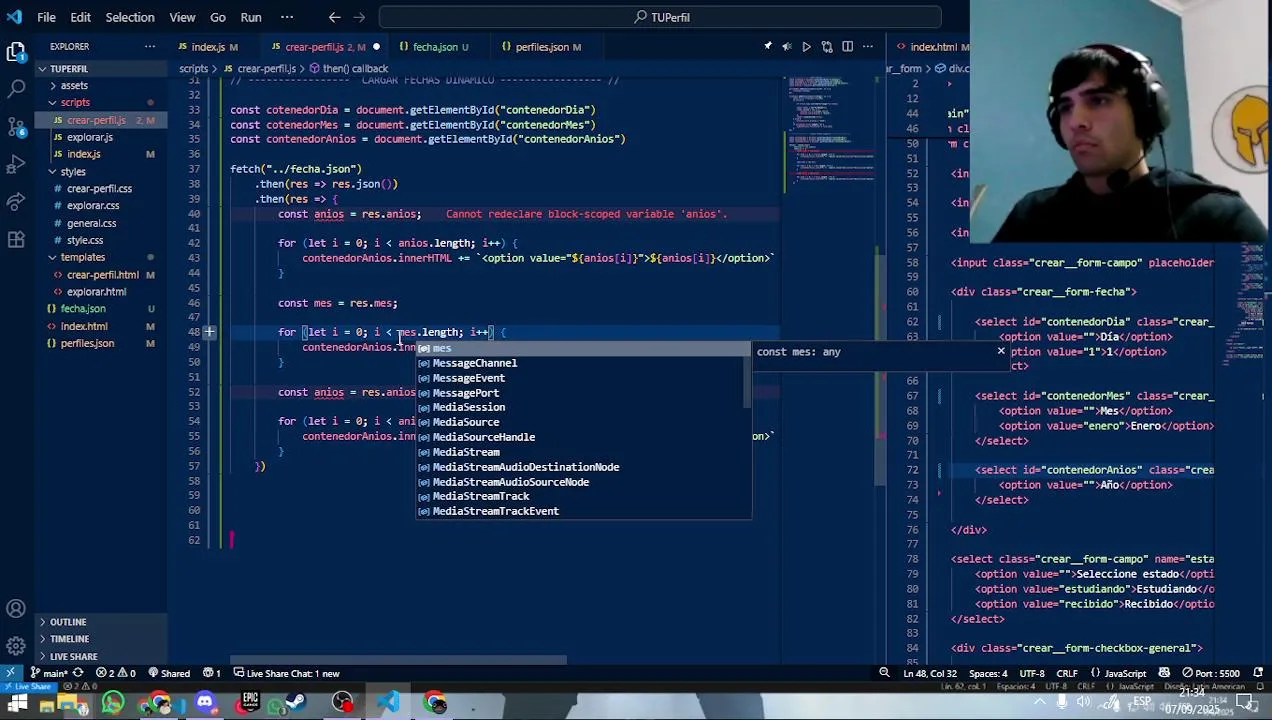The width and height of the screenshot is (1272, 720).
Task: Open the Go menu
Action: click(x=218, y=17)
